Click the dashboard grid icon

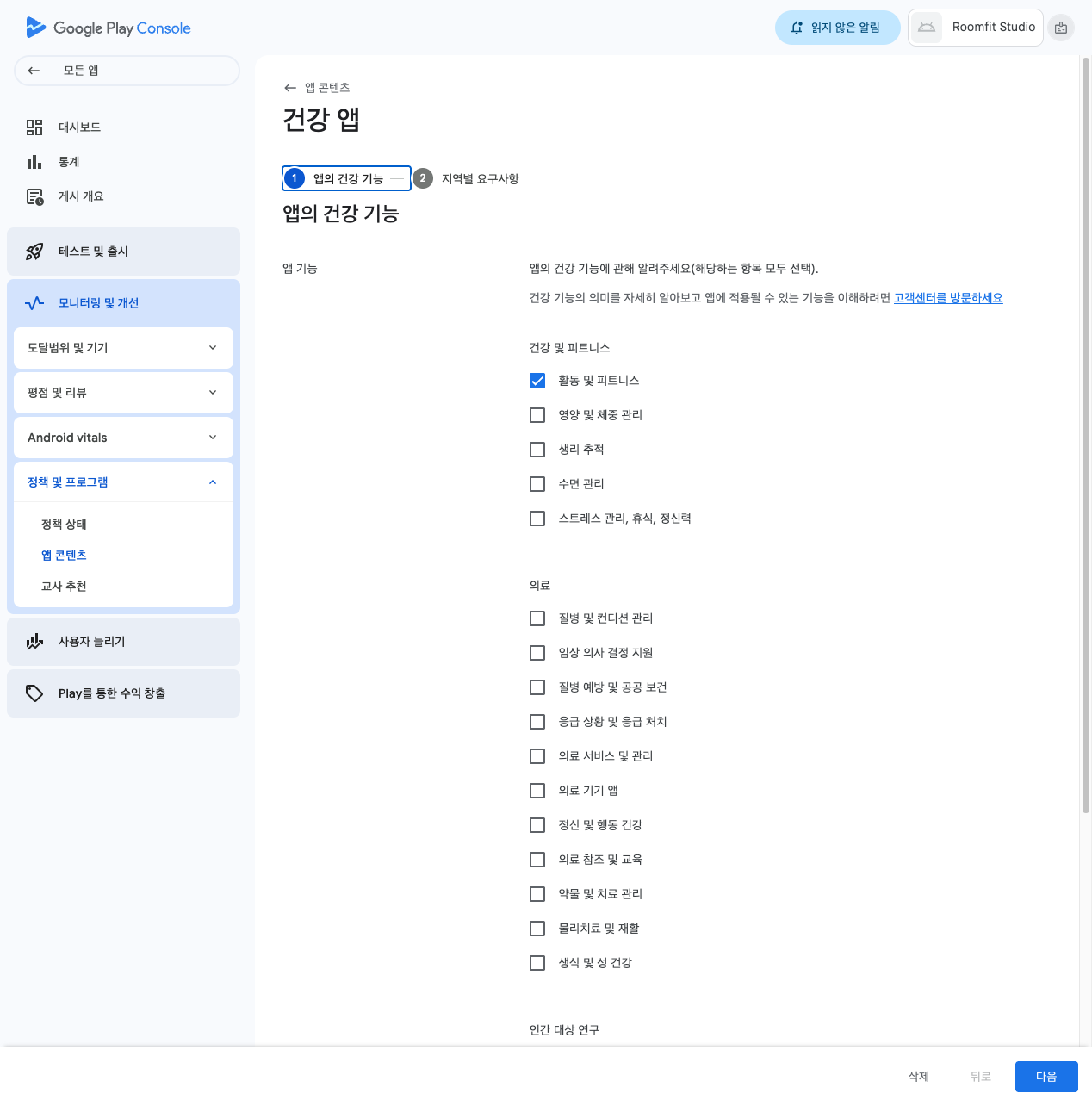click(34, 127)
